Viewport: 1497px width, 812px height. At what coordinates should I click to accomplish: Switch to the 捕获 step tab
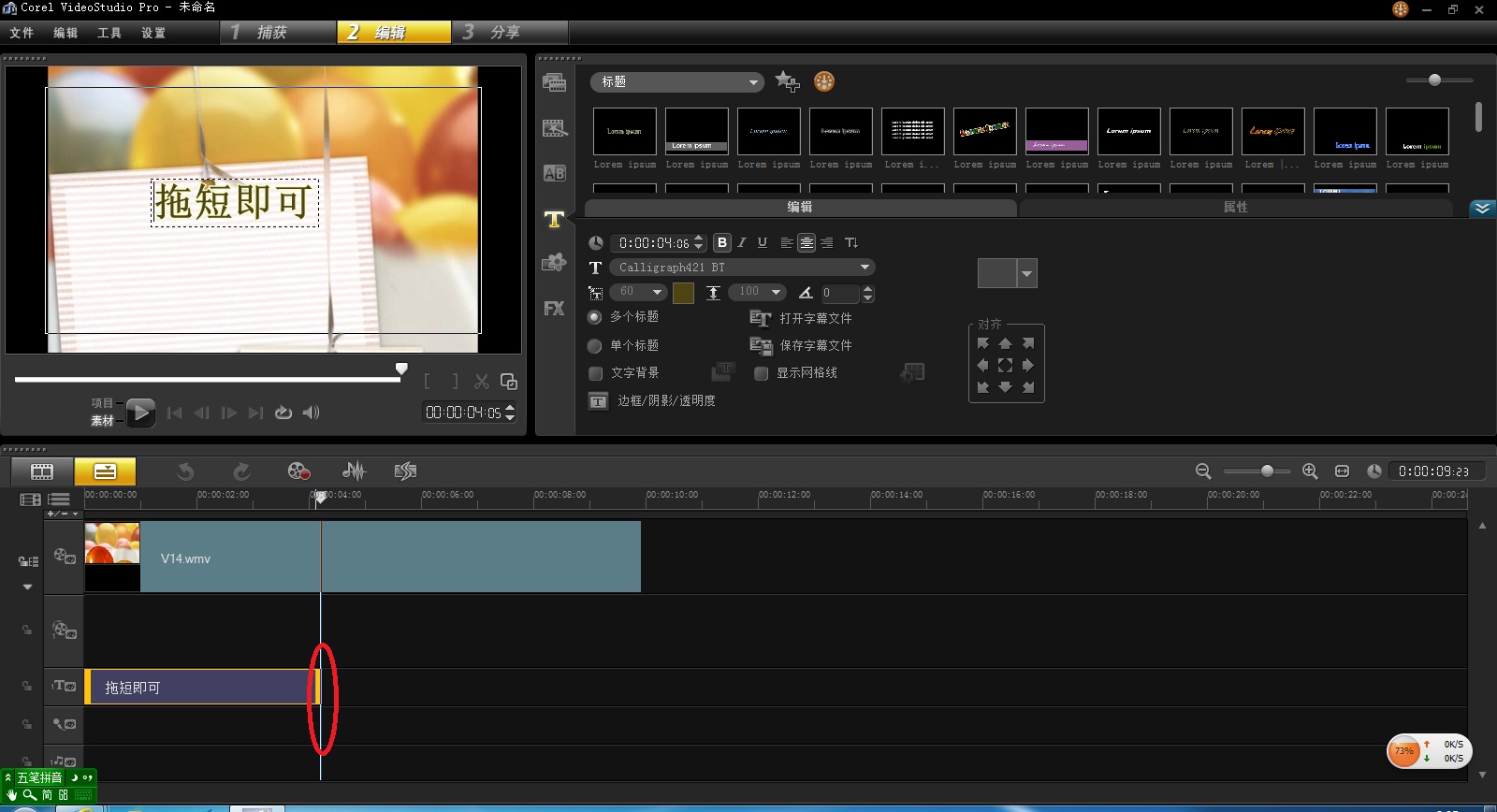coord(279,32)
